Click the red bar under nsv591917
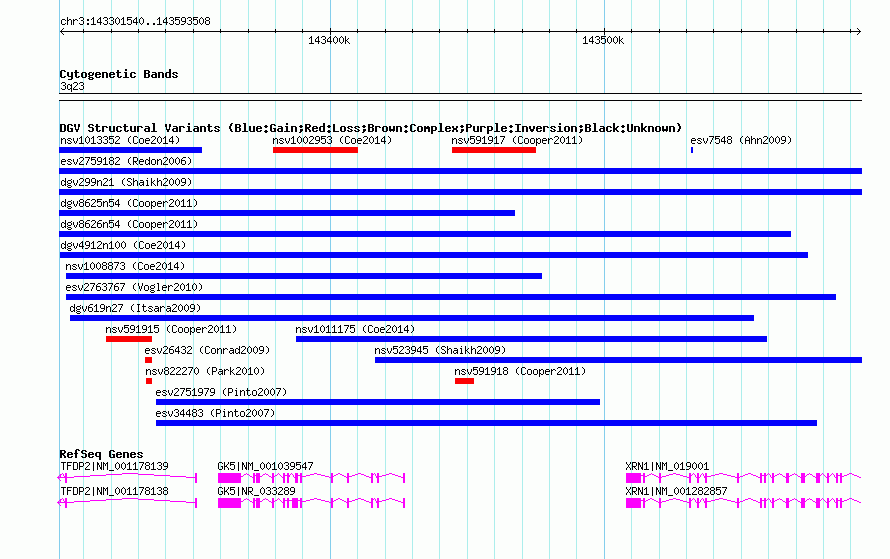This screenshot has height=559, width=890. pyautogui.click(x=494, y=150)
